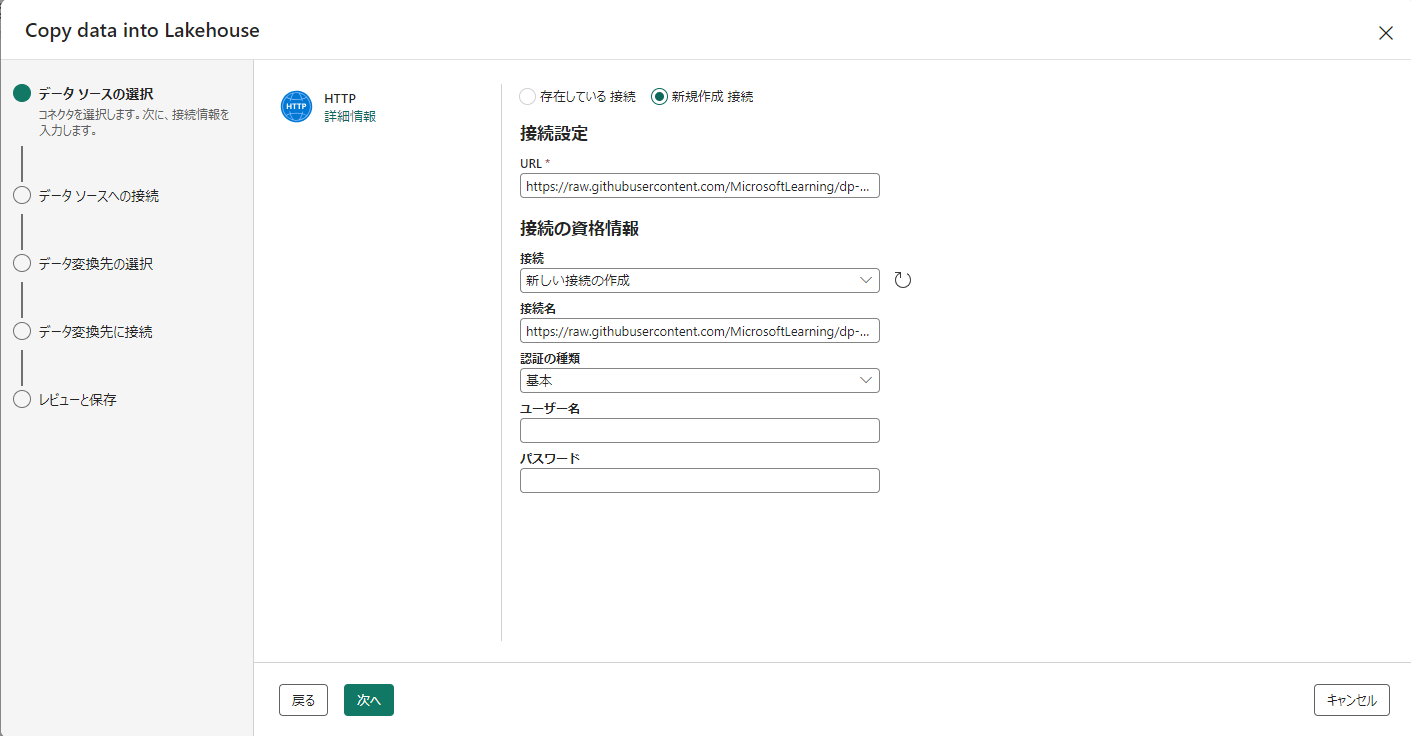Close the Copy data into Lakehouse dialog

pyautogui.click(x=1386, y=33)
